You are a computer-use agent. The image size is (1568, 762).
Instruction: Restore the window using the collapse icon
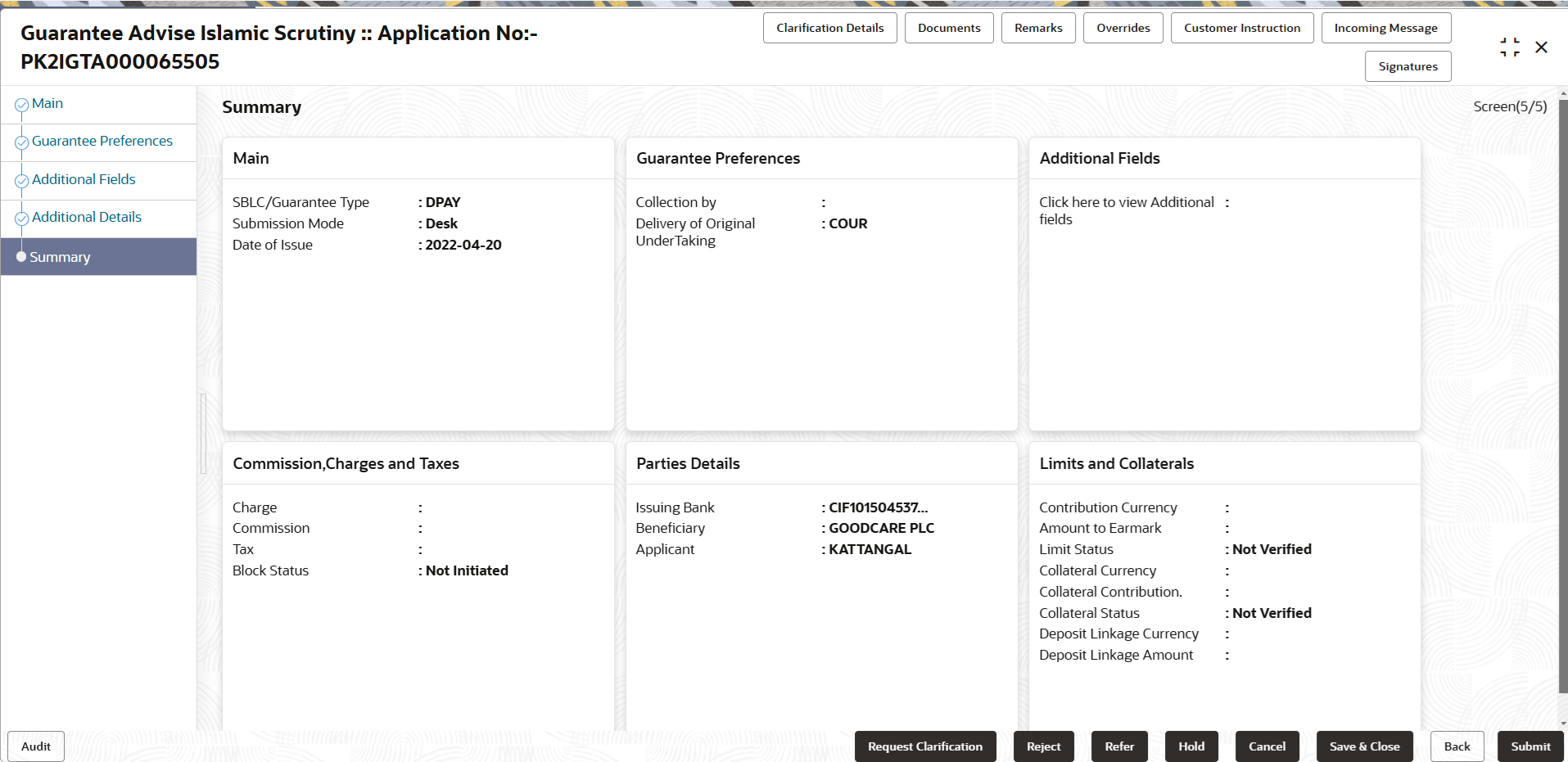[x=1510, y=47]
